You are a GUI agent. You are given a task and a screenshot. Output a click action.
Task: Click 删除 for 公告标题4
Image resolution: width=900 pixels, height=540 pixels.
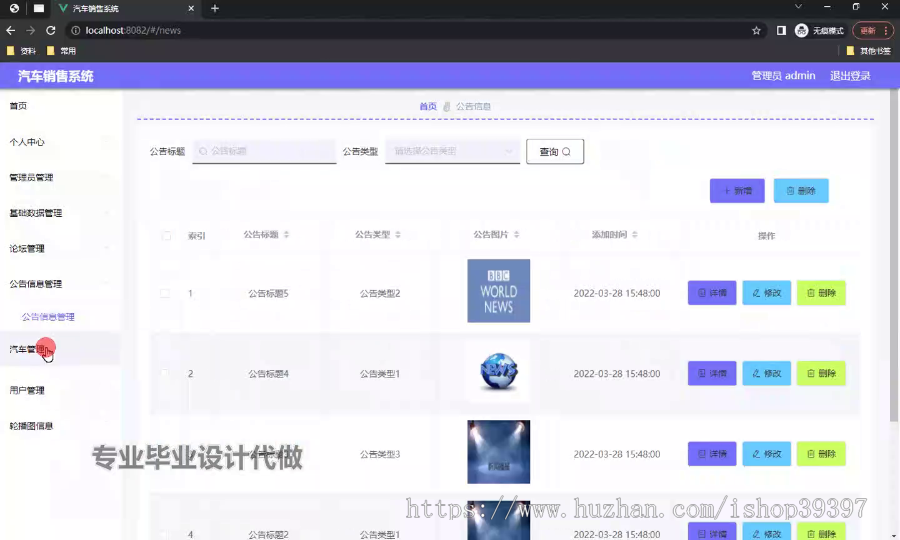[821, 373]
